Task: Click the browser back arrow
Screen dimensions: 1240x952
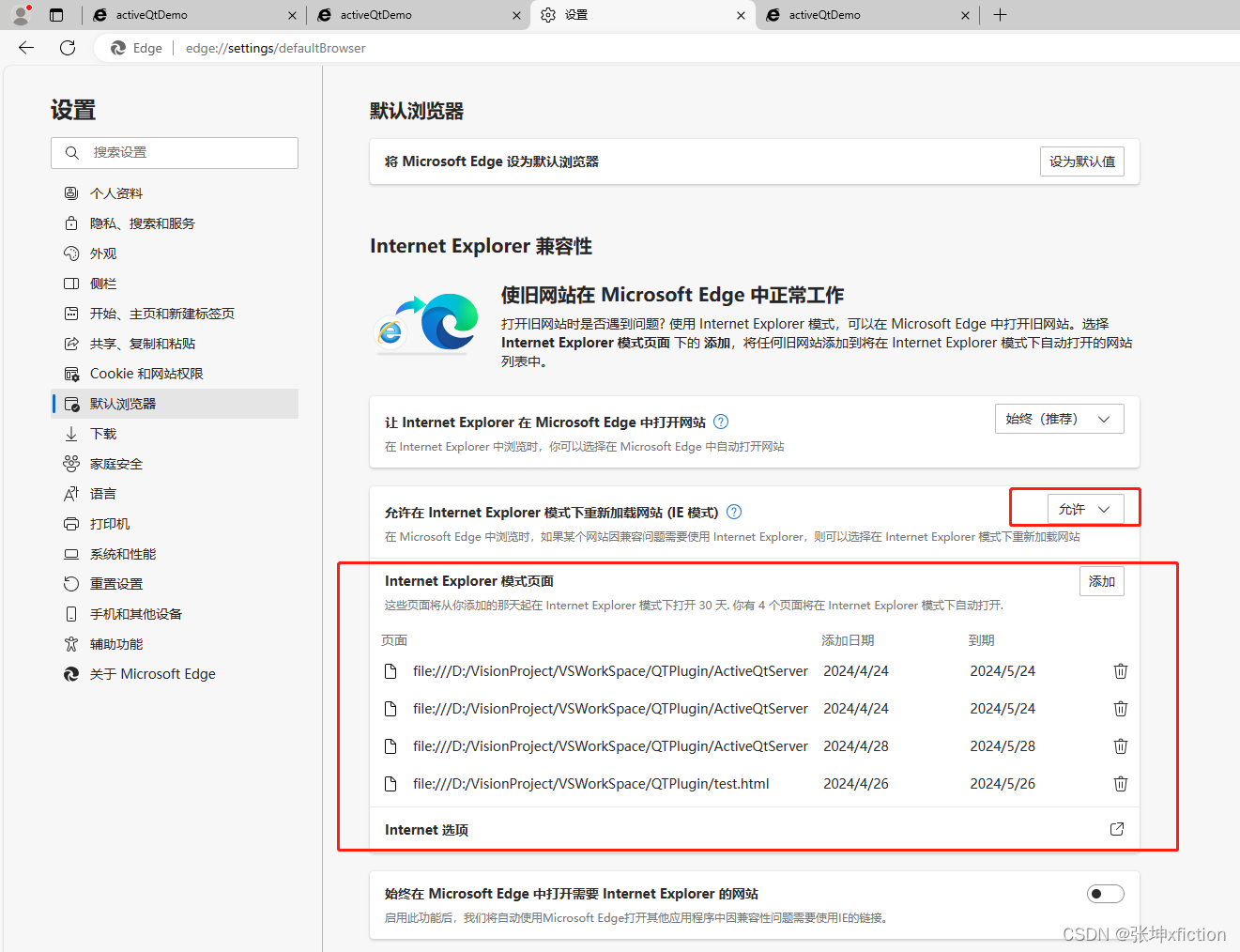Action: click(x=26, y=48)
